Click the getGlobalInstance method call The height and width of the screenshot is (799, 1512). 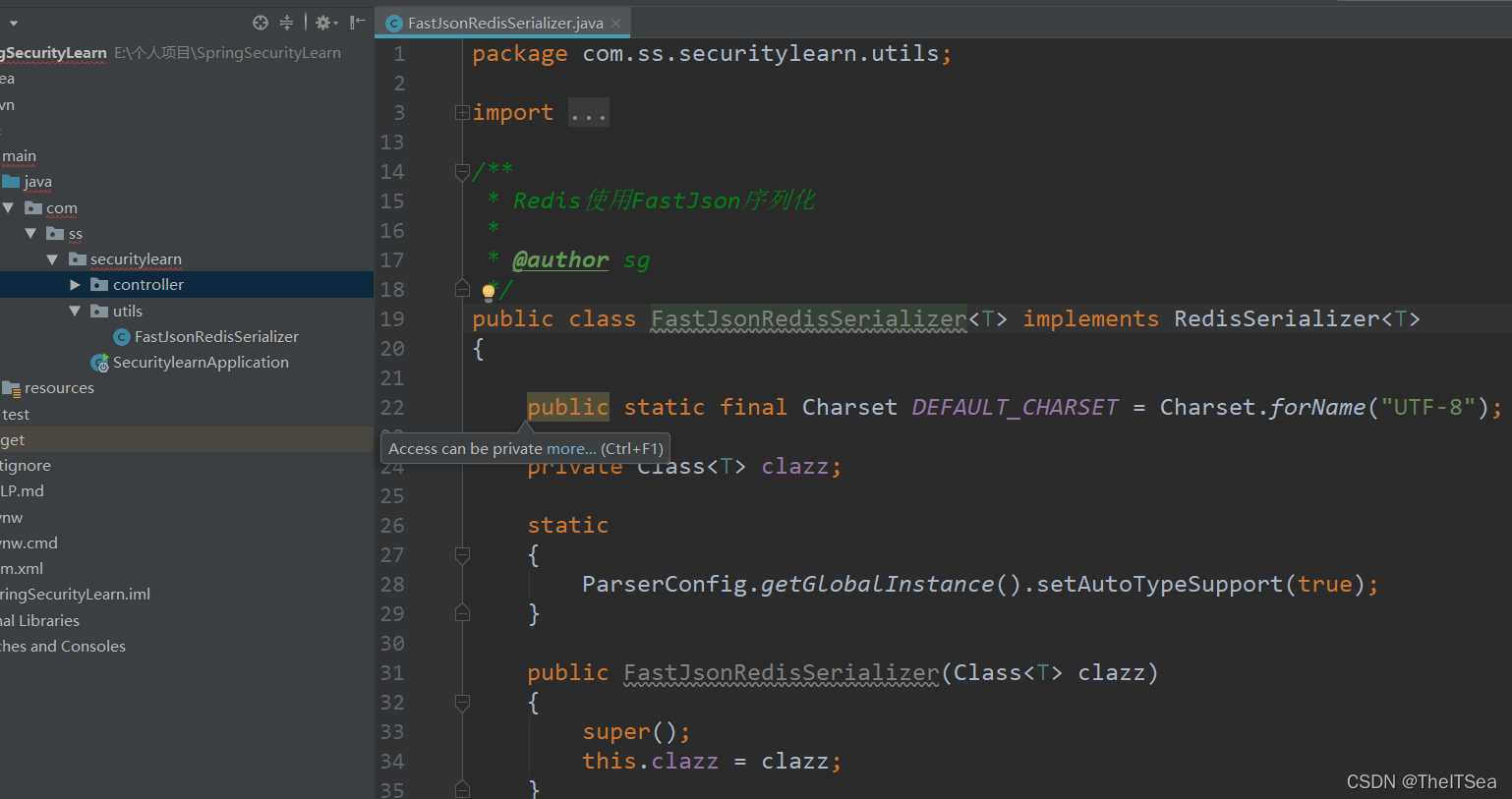click(877, 584)
